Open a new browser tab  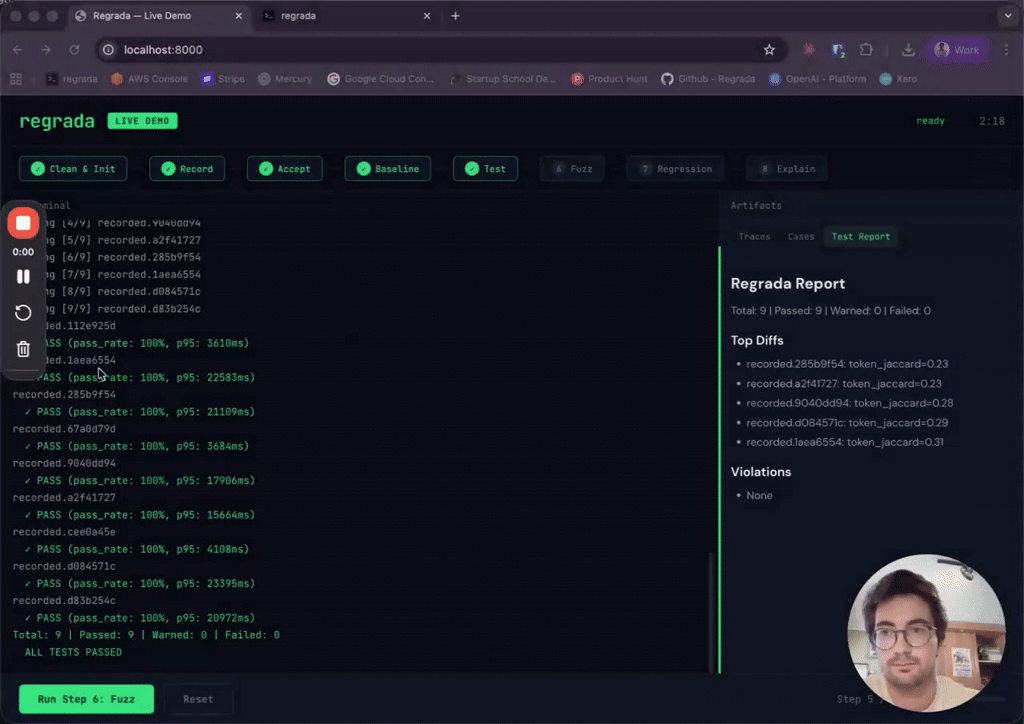pyautogui.click(x=455, y=16)
